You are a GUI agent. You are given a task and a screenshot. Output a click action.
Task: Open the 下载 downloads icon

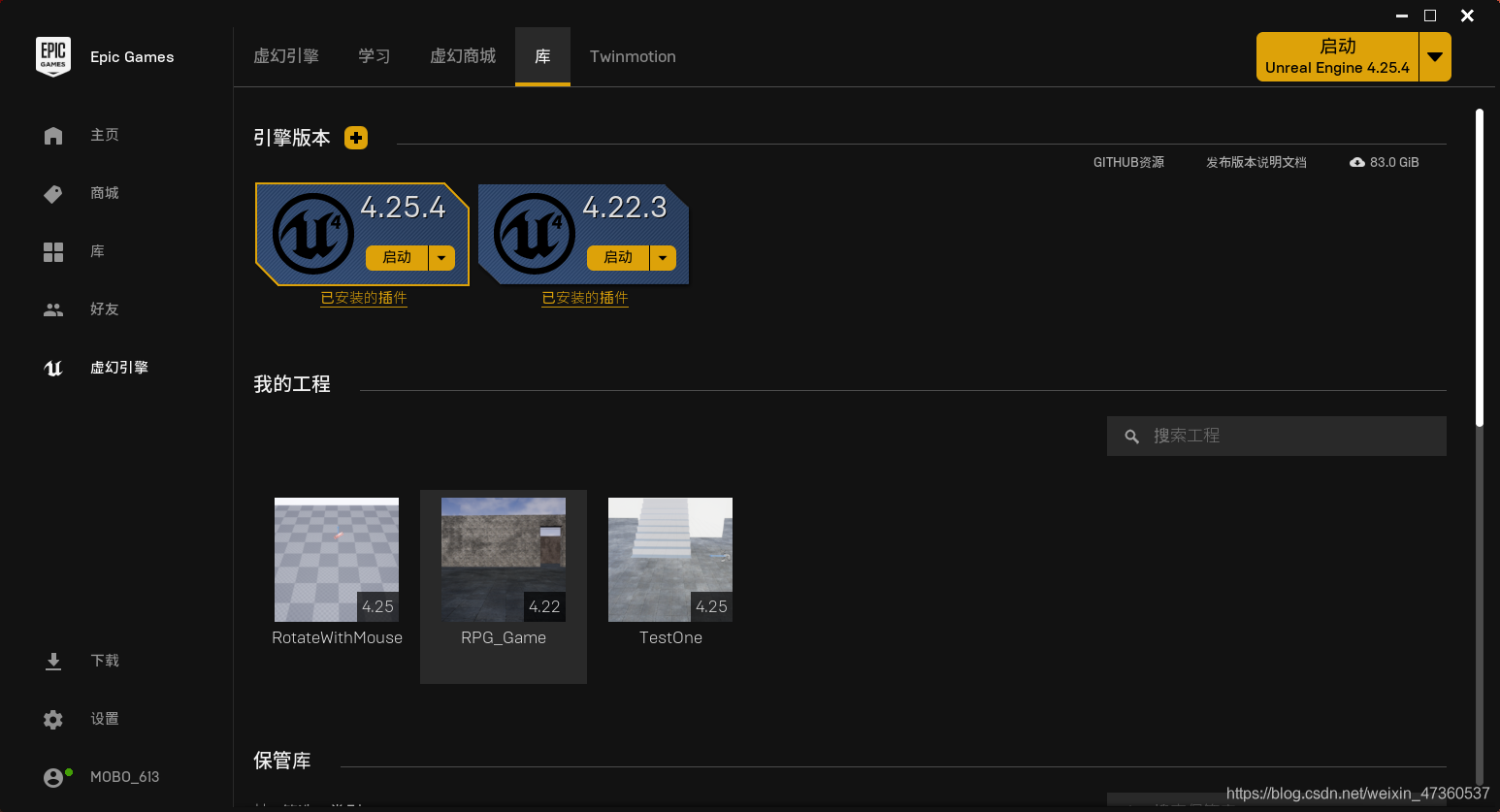click(x=53, y=662)
